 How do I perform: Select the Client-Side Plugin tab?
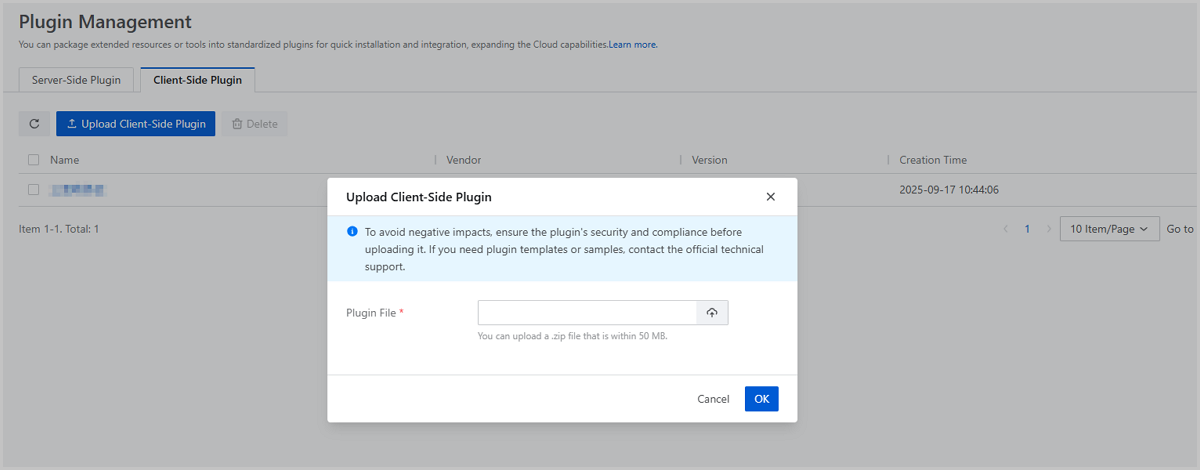coord(197,80)
